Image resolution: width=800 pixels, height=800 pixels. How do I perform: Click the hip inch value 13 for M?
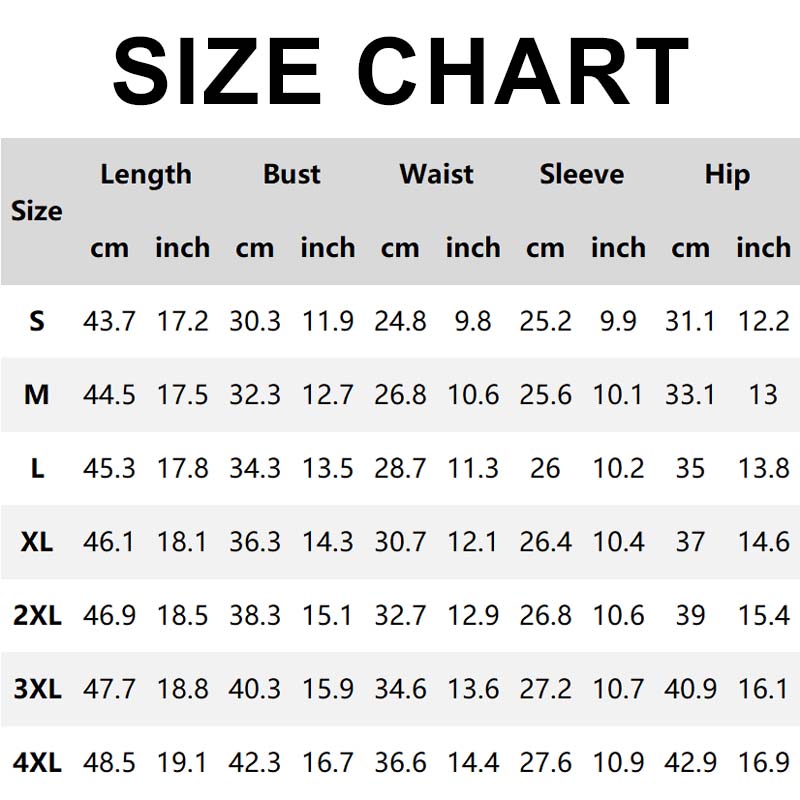(x=763, y=395)
